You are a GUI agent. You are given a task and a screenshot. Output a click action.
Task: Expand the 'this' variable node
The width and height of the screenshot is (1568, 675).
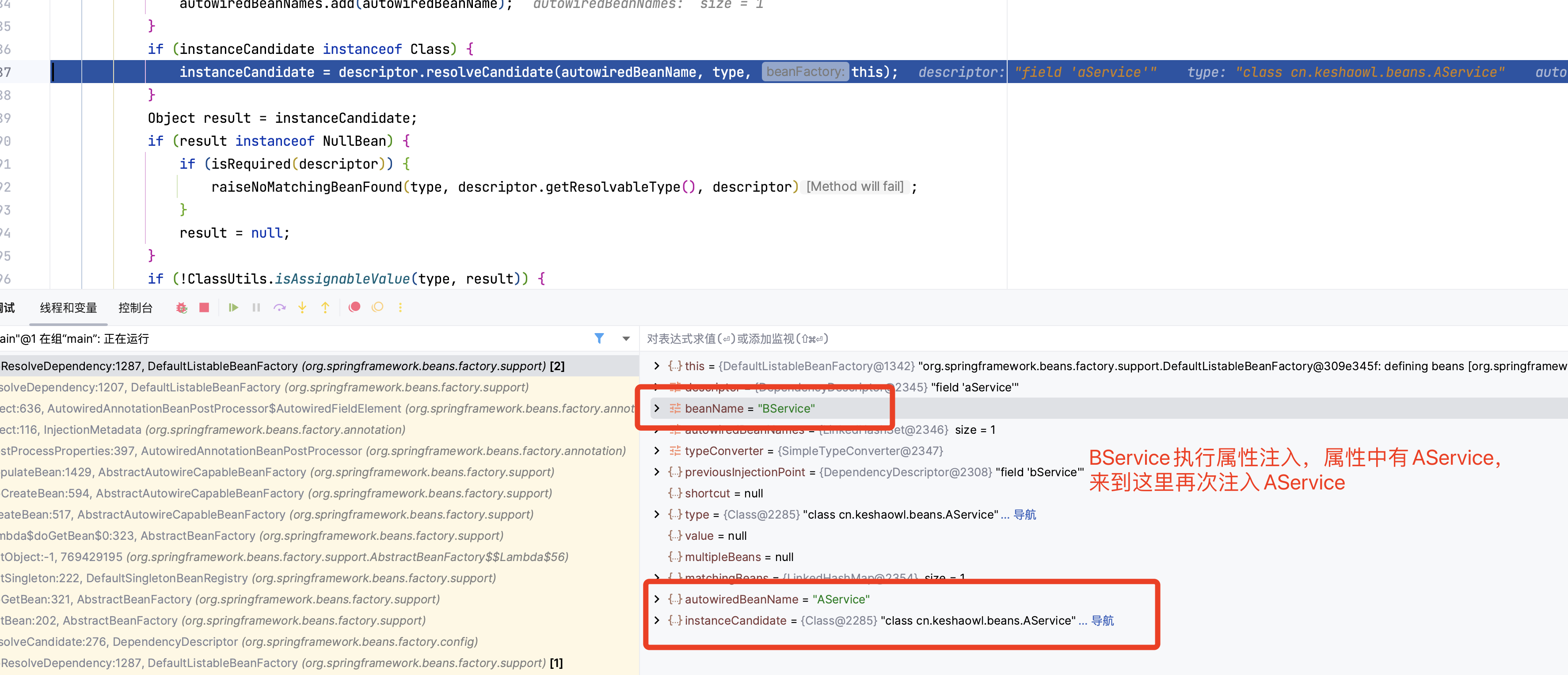pyautogui.click(x=656, y=366)
